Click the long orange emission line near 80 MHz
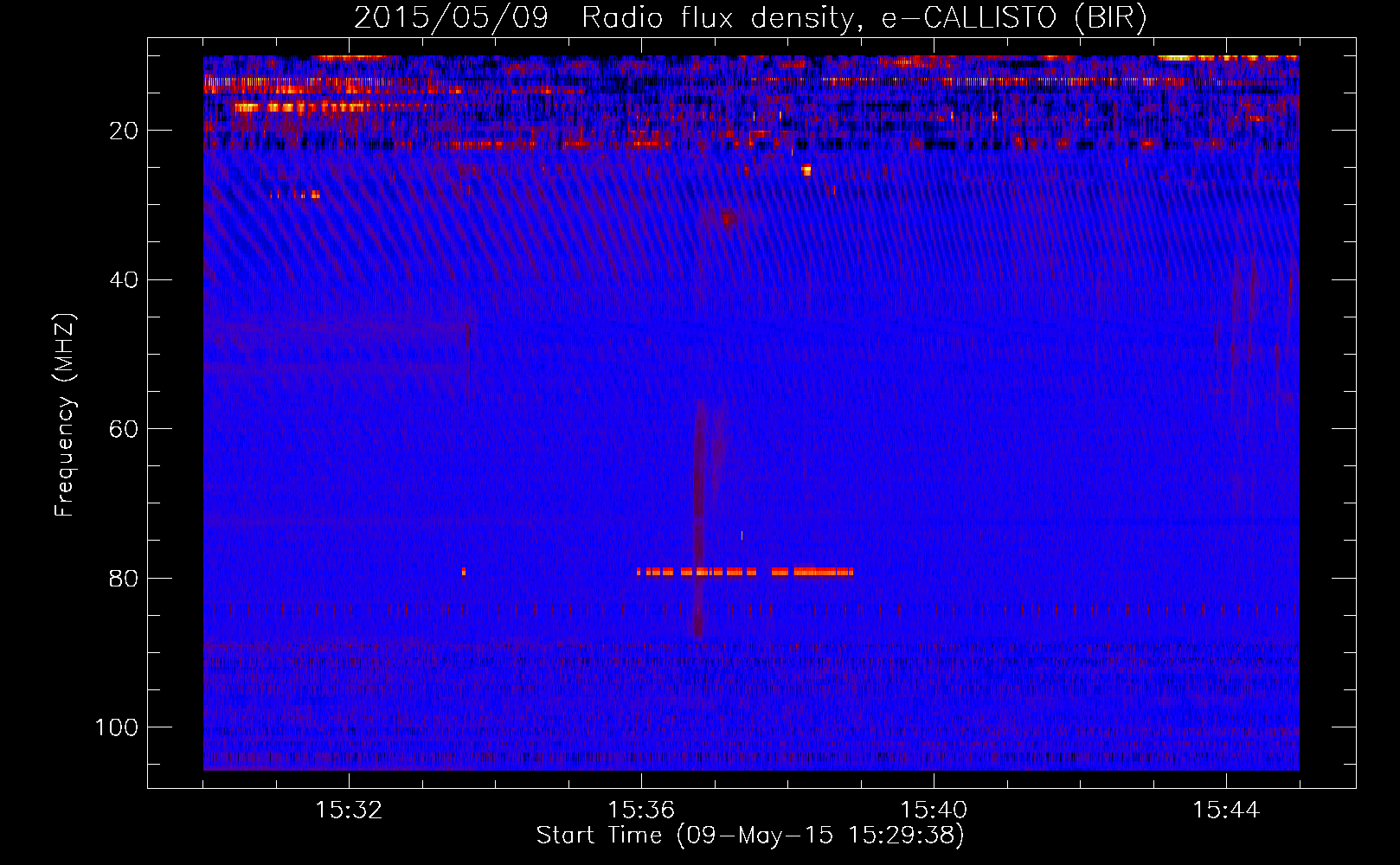Image resolution: width=1400 pixels, height=865 pixels. coord(745,572)
